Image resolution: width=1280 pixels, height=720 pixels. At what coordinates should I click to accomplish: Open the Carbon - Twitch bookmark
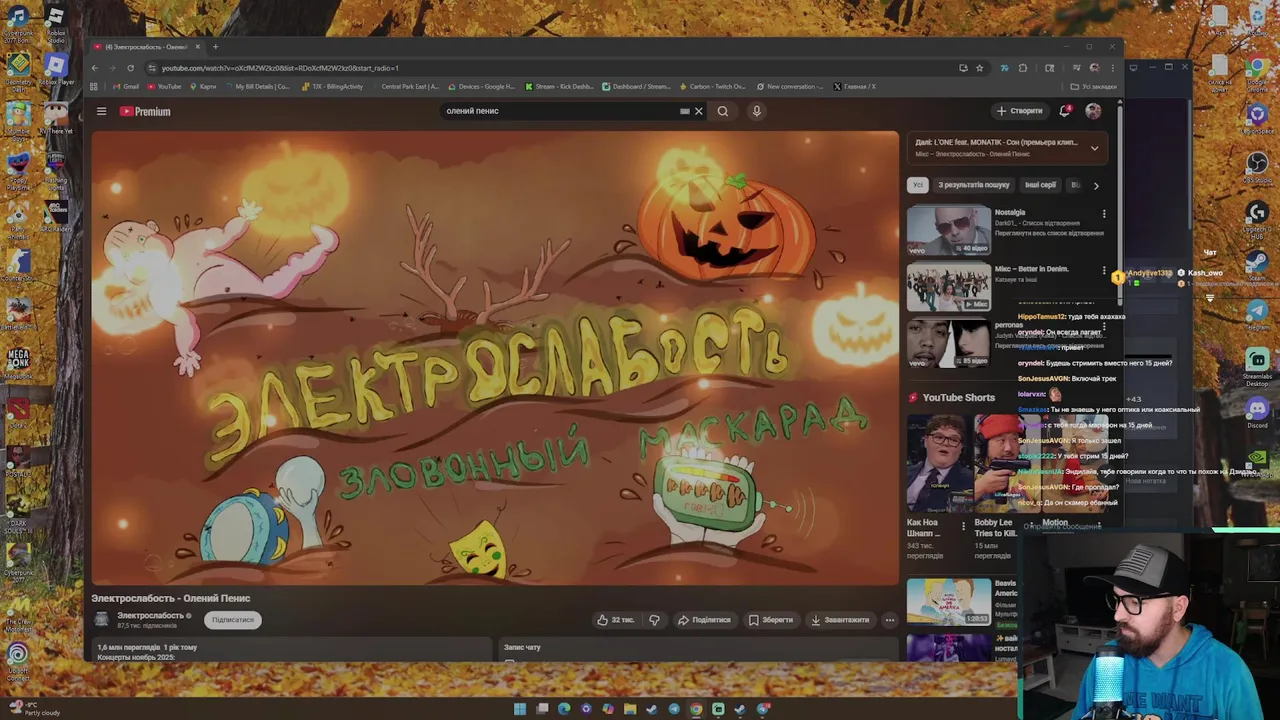(713, 87)
